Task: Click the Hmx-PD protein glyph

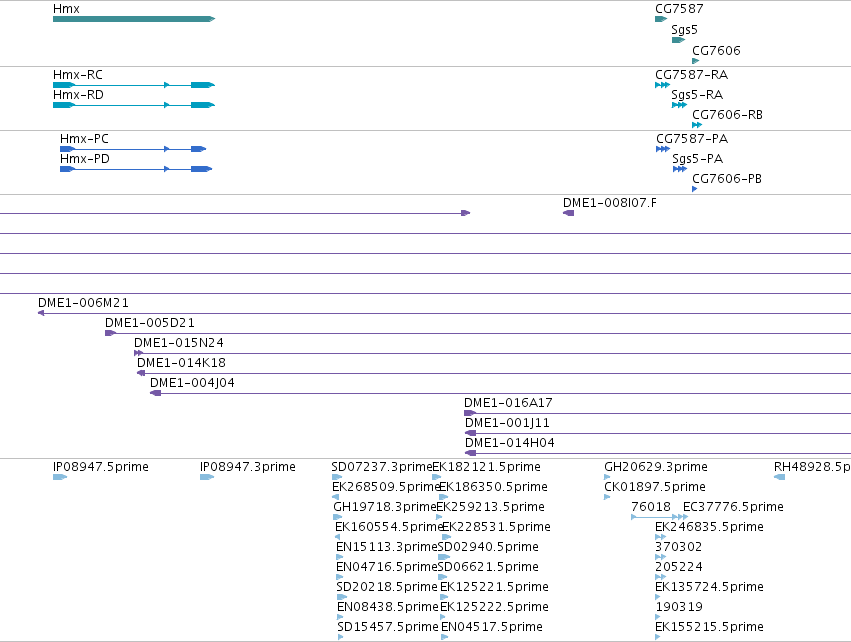Action: point(136,169)
